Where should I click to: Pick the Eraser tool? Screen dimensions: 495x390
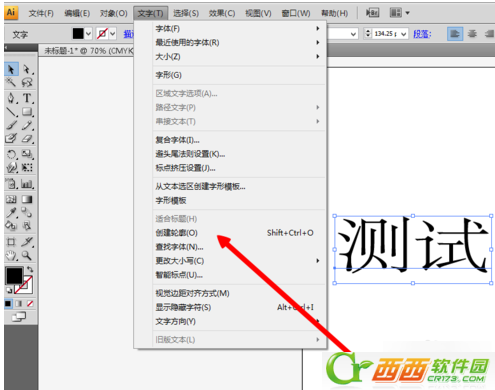click(27, 138)
